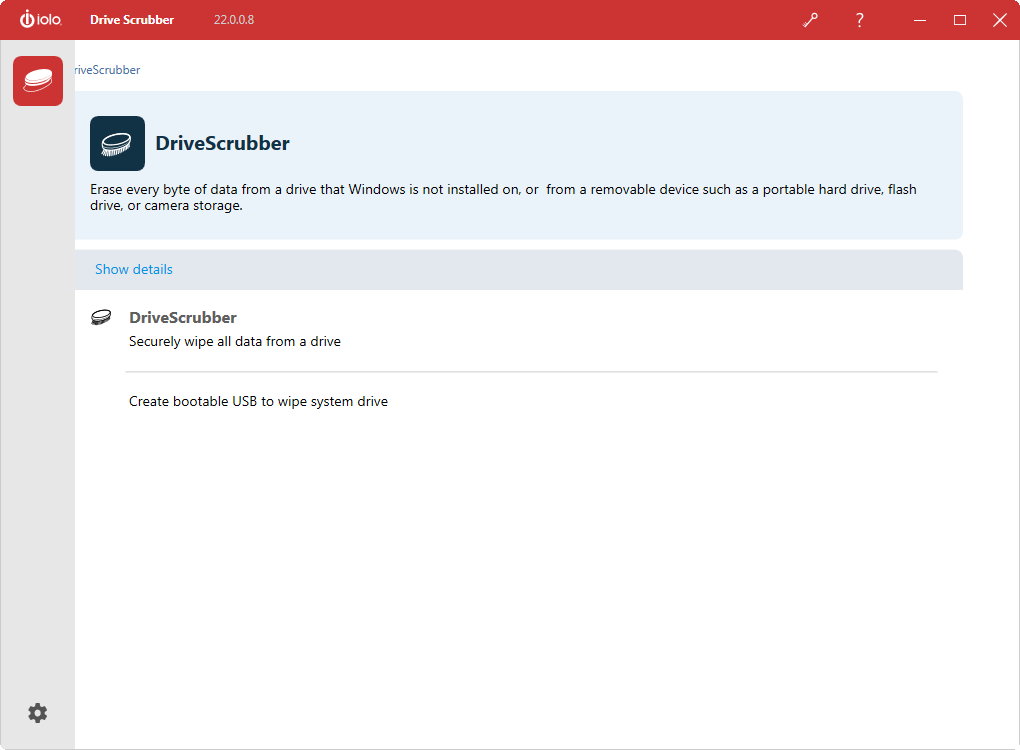Select the red DriveScrubber sidebar icon
The height and width of the screenshot is (750, 1020).
pyautogui.click(x=38, y=81)
